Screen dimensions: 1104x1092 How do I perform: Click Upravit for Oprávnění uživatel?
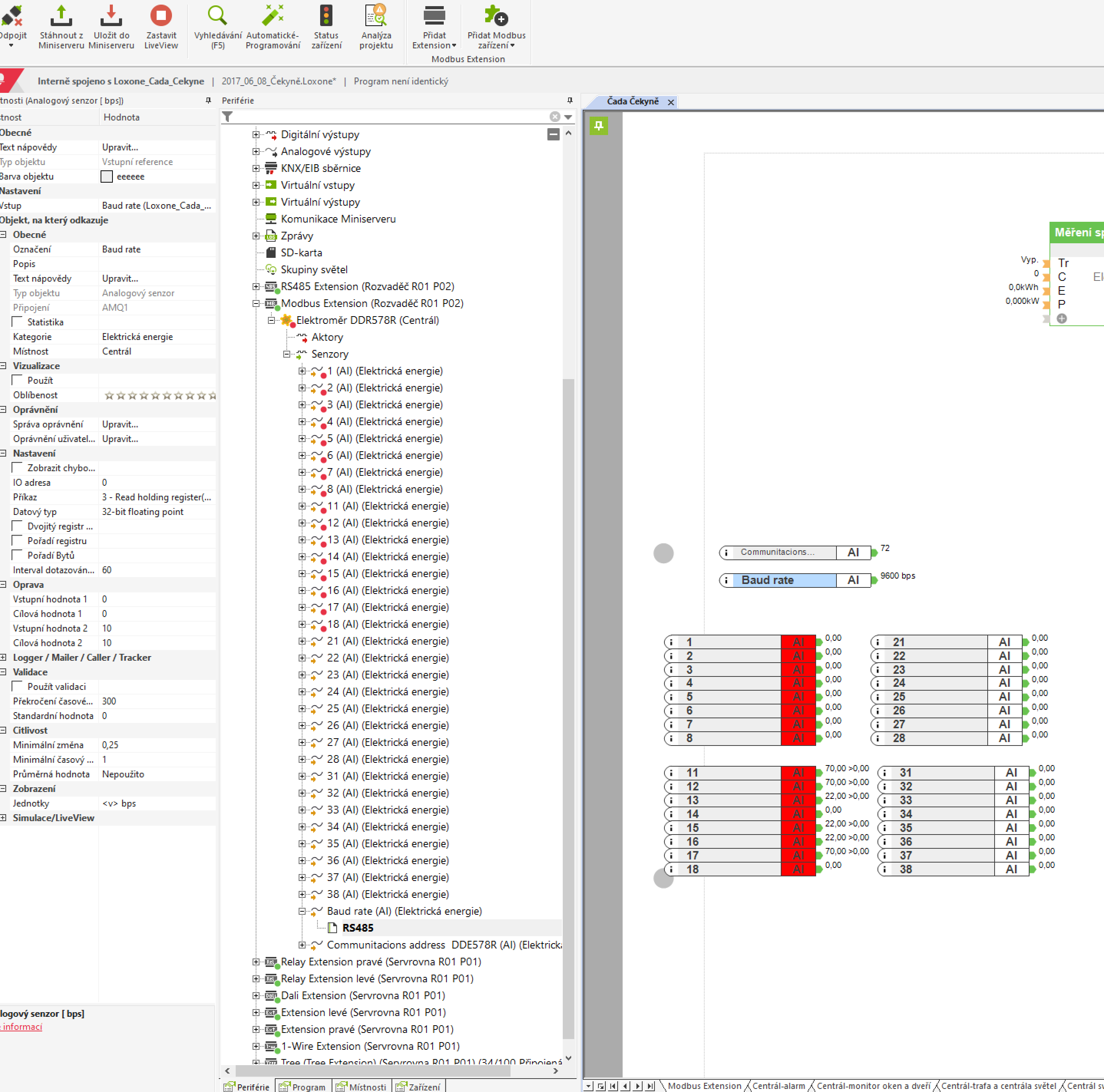tap(120, 439)
